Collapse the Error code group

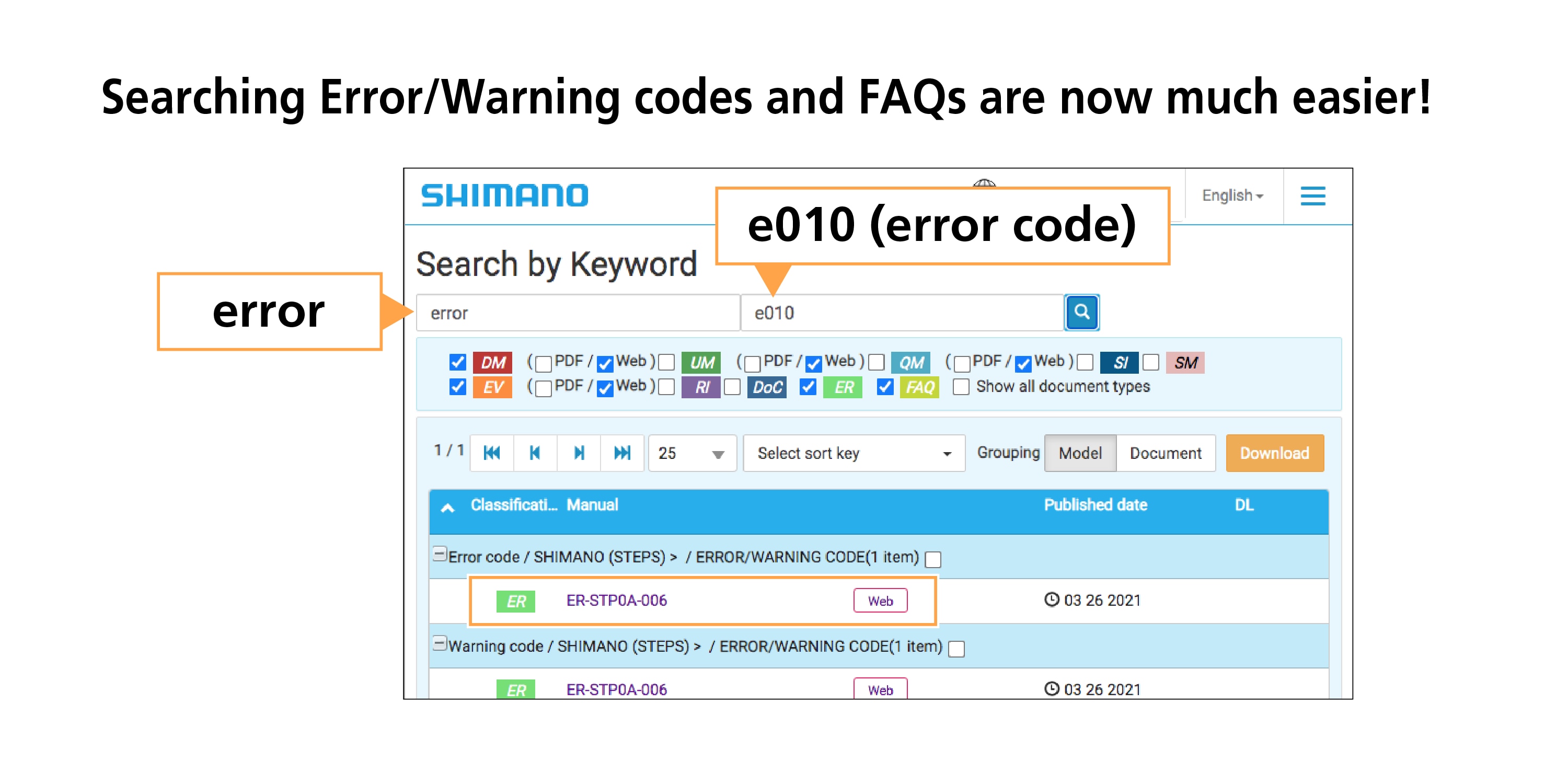(x=440, y=554)
